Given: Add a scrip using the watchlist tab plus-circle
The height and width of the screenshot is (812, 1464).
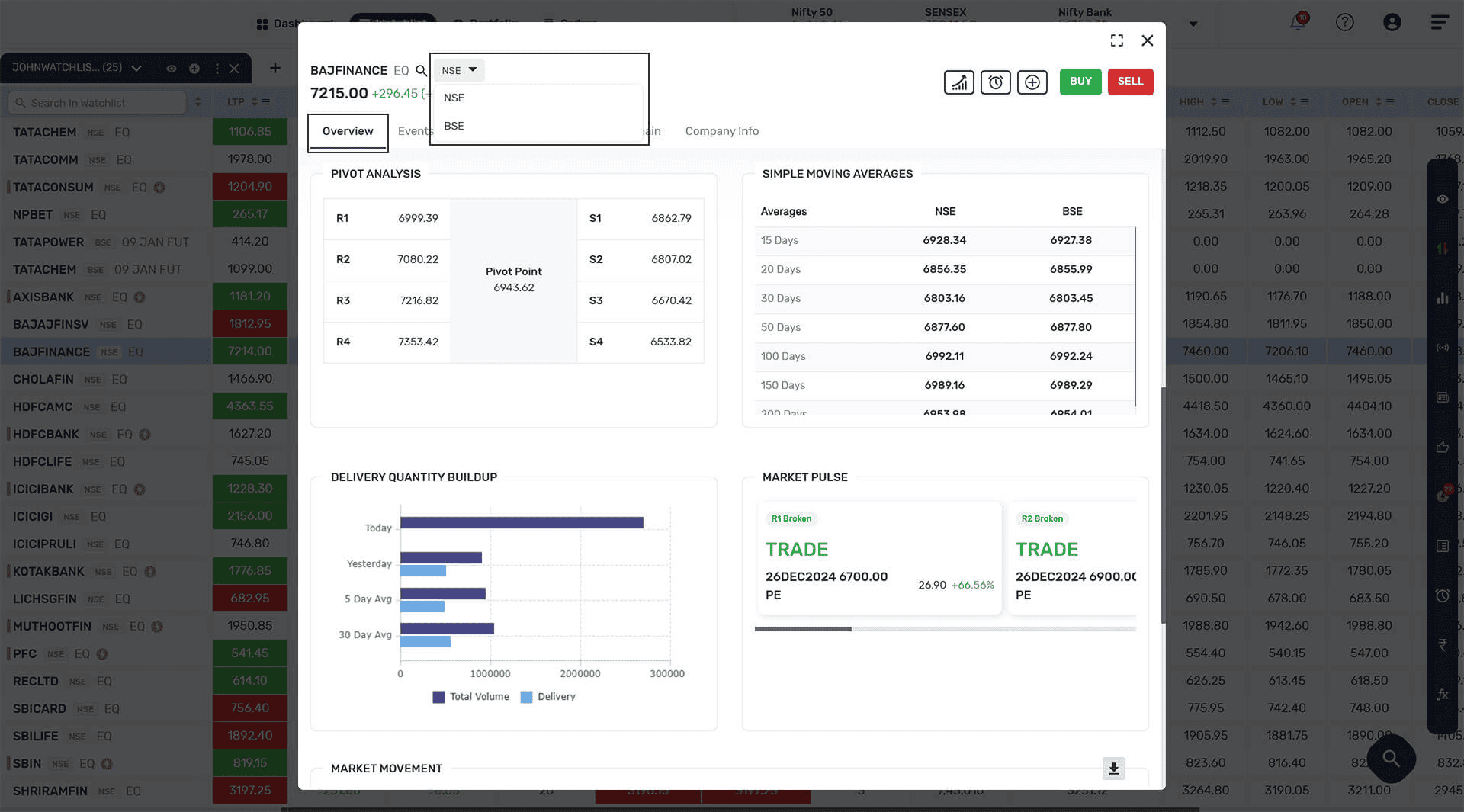Looking at the screenshot, I should pos(194,69).
